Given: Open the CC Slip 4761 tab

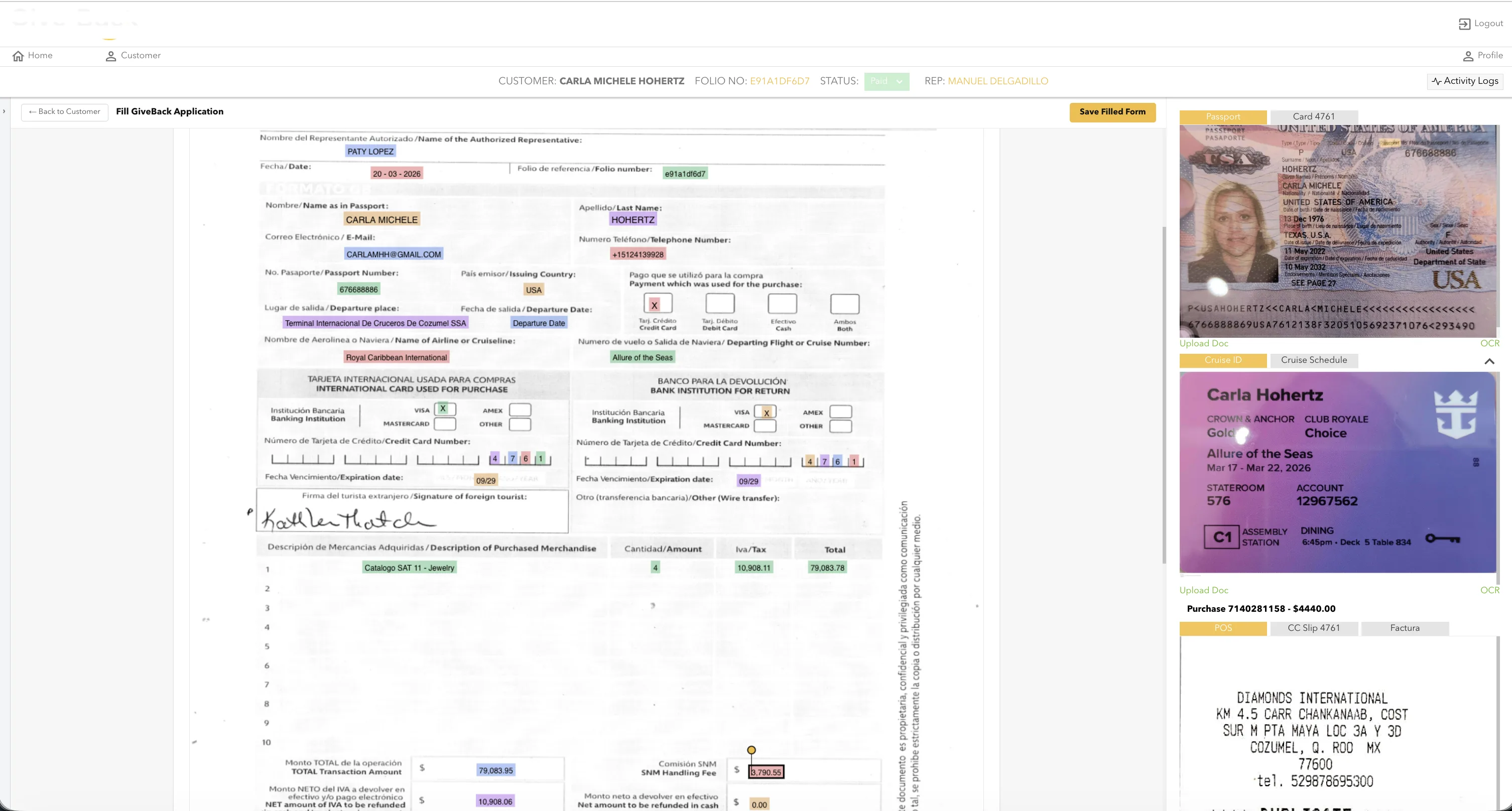Looking at the screenshot, I should point(1314,628).
